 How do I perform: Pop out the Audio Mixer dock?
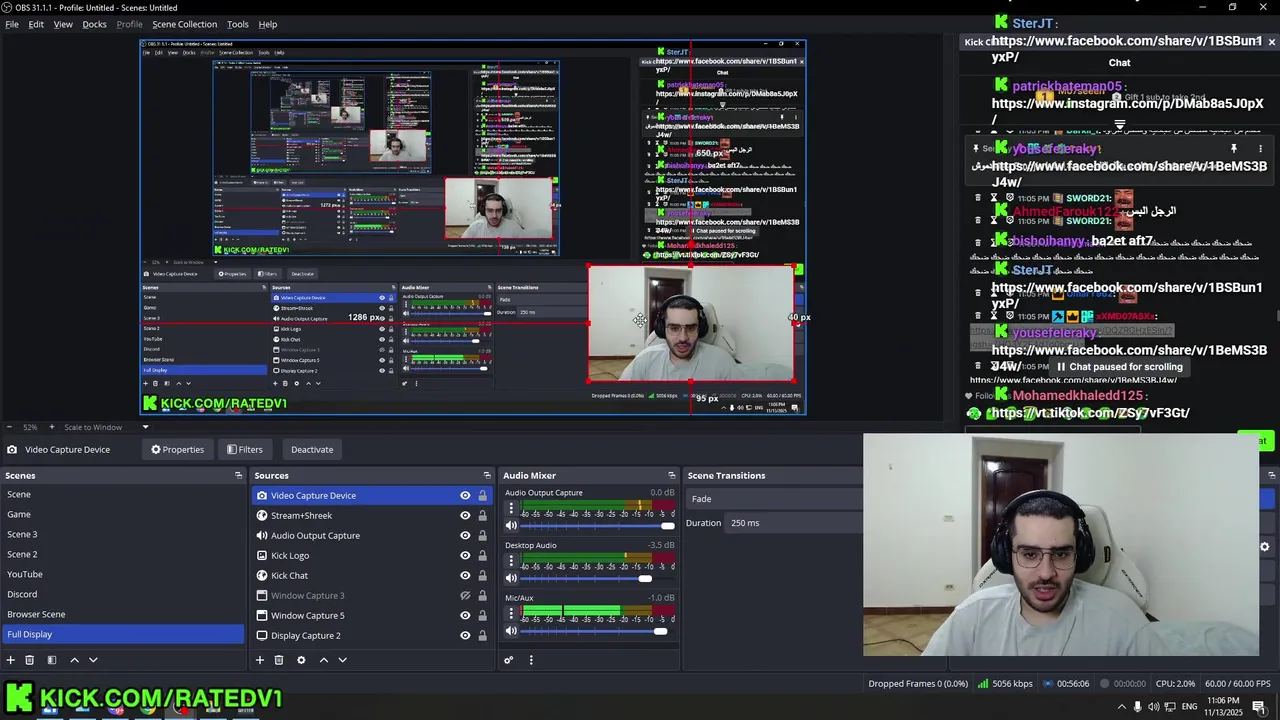point(671,475)
